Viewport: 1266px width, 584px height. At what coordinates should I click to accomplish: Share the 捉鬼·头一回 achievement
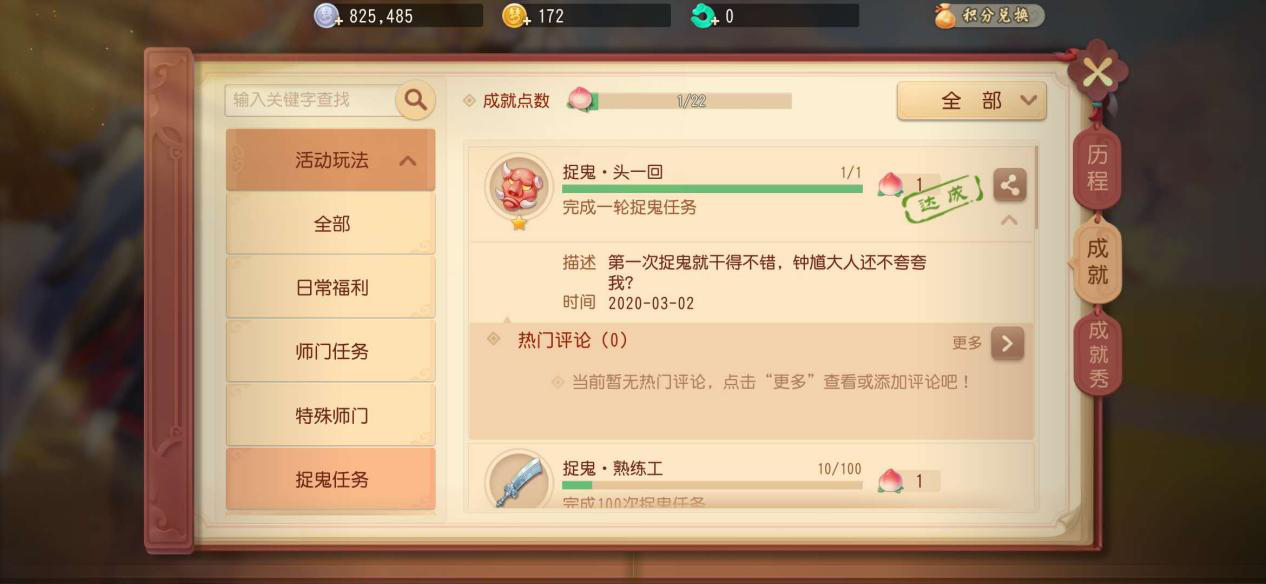[1009, 185]
